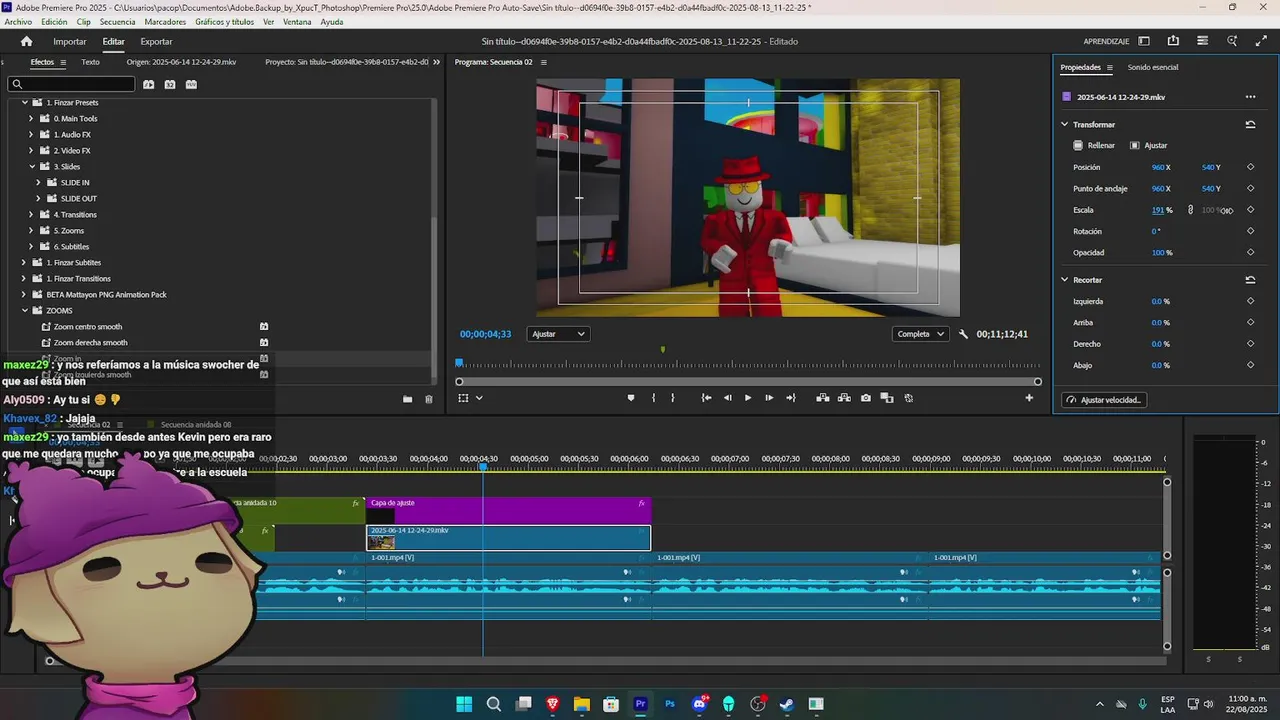Viewport: 1280px width, 720px height.
Task: Click the quick export share icon
Action: tap(1173, 41)
